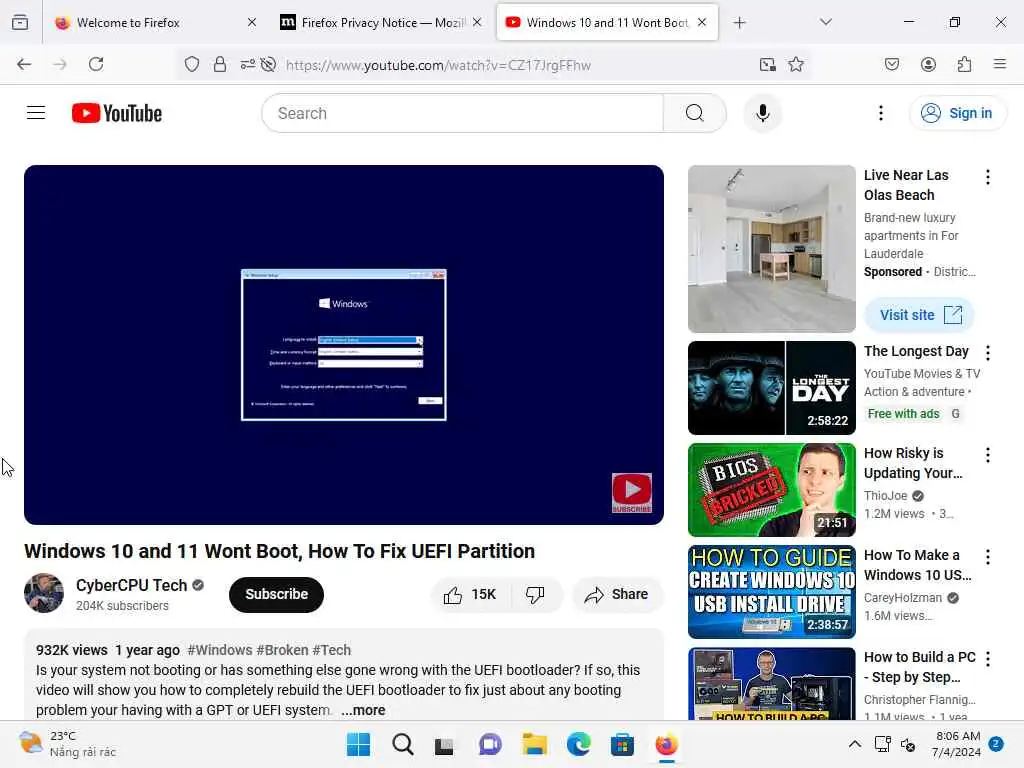Go back to previous page
1024x768 pixels.
tap(24, 64)
